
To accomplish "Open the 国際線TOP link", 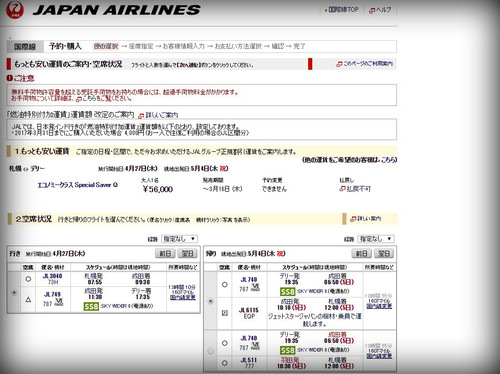I will pos(342,10).
